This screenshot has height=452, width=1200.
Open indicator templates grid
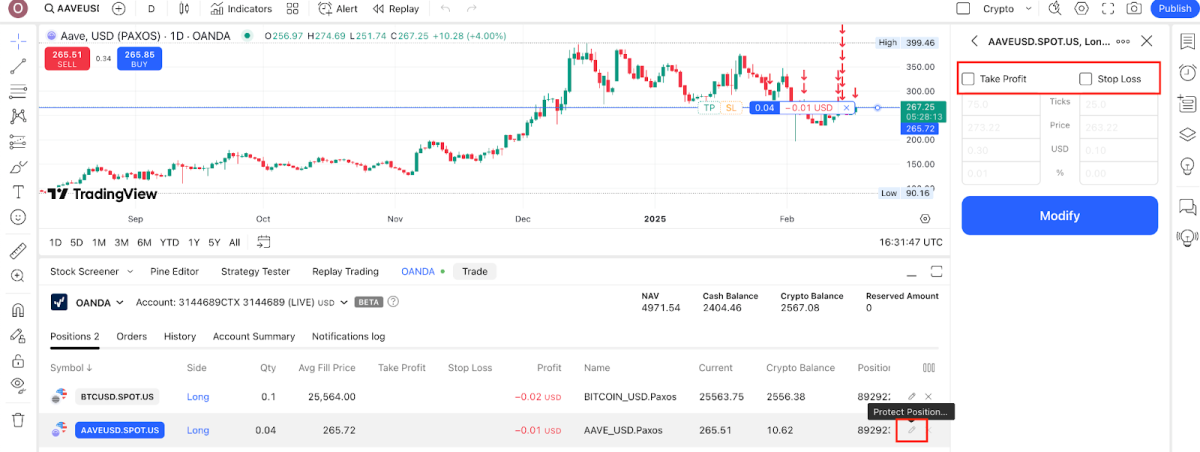click(x=292, y=8)
